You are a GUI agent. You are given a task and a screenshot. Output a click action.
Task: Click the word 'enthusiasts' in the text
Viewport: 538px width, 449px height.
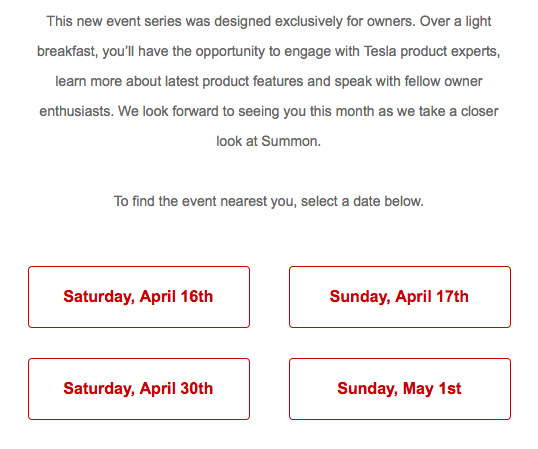point(74,111)
